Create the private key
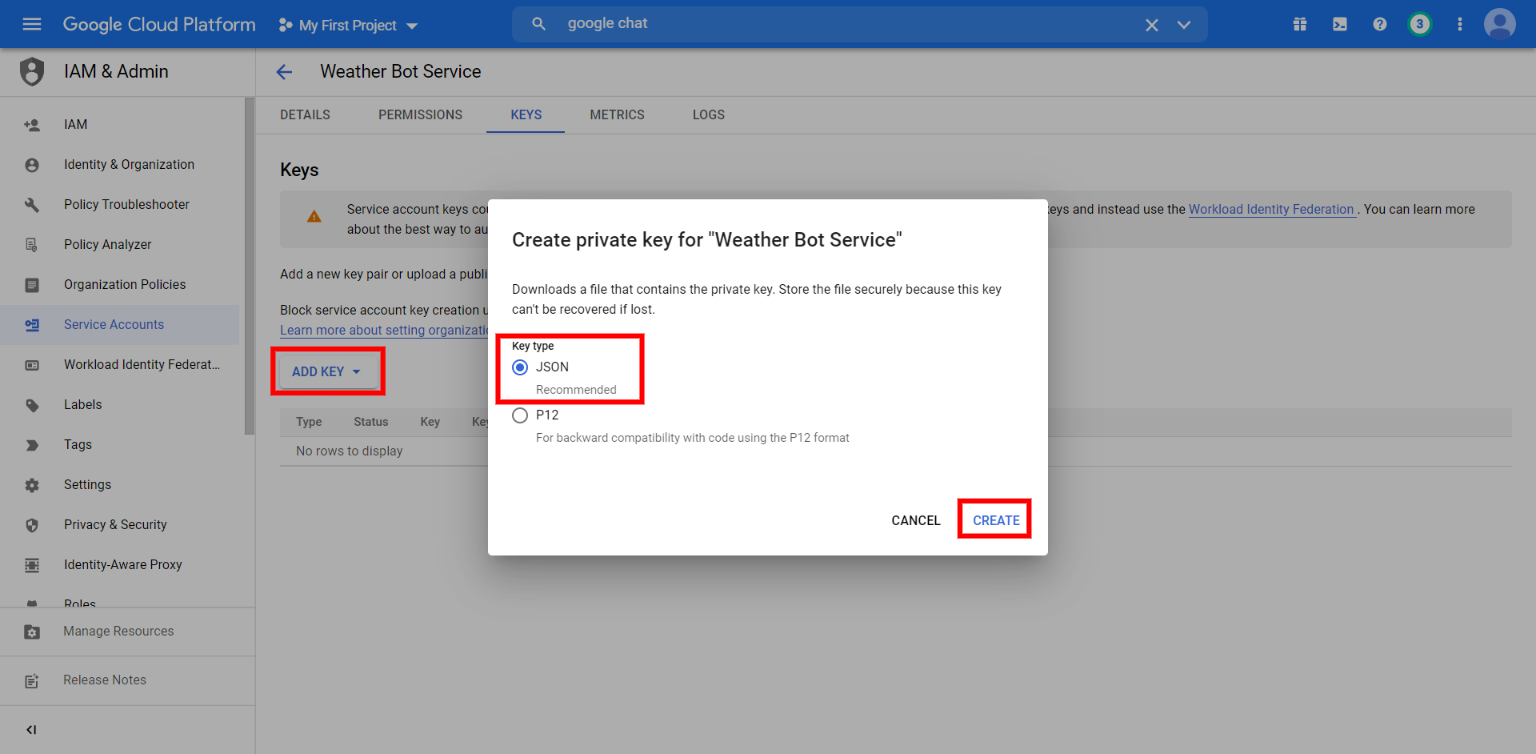1536x754 pixels. tap(994, 519)
